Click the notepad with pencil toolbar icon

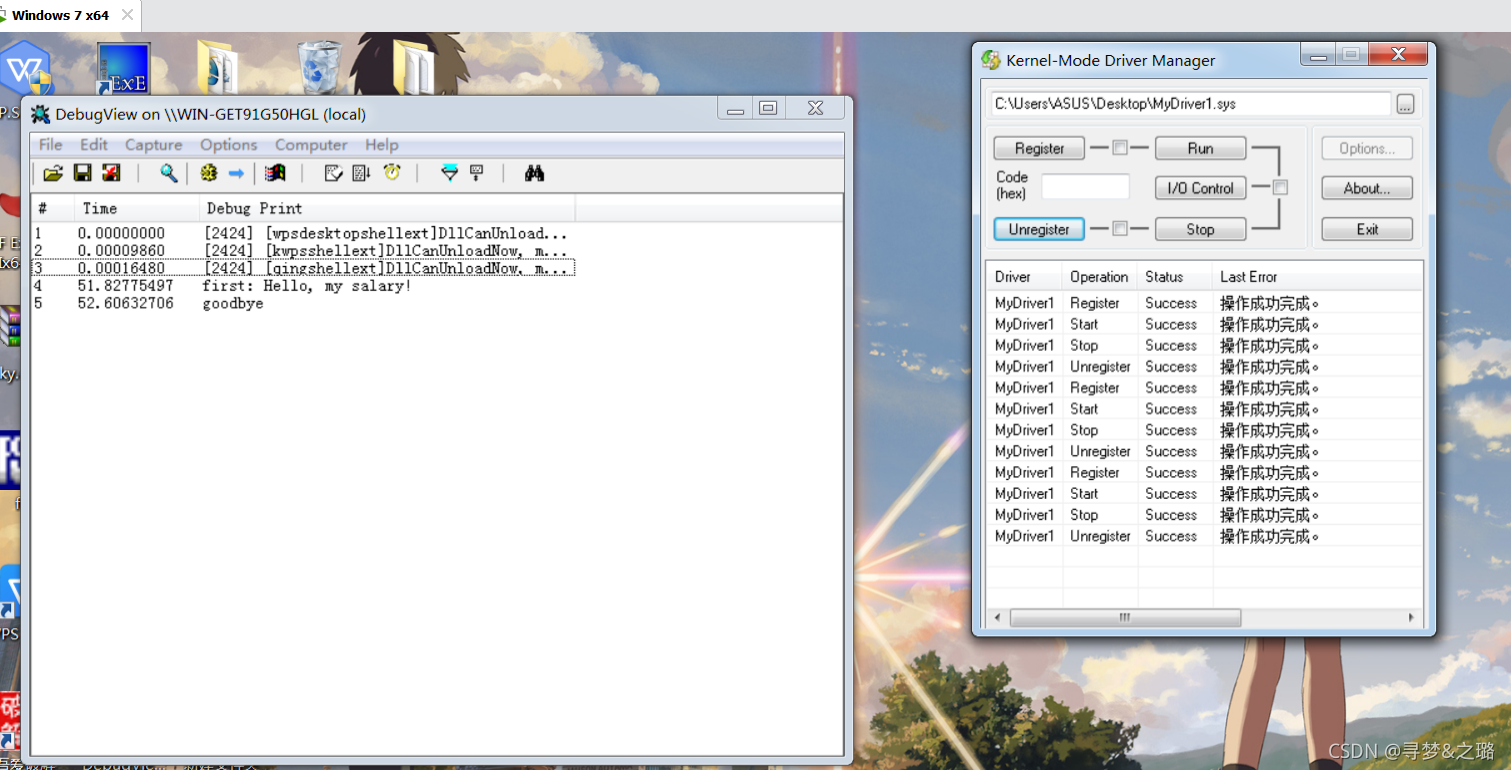pyautogui.click(x=334, y=173)
